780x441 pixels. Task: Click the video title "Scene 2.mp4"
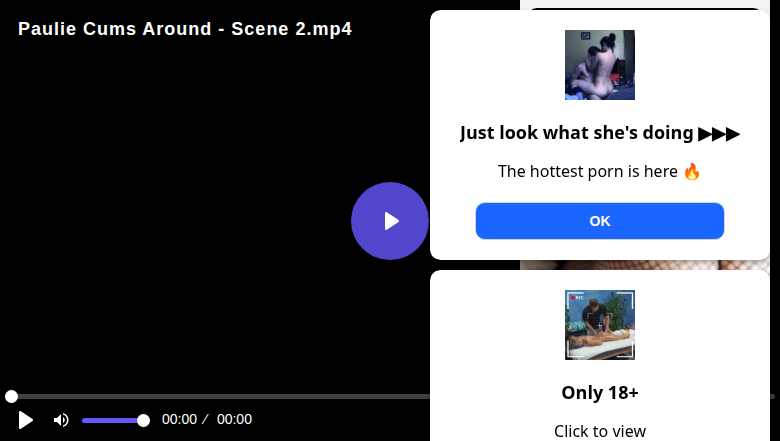[x=291, y=28]
